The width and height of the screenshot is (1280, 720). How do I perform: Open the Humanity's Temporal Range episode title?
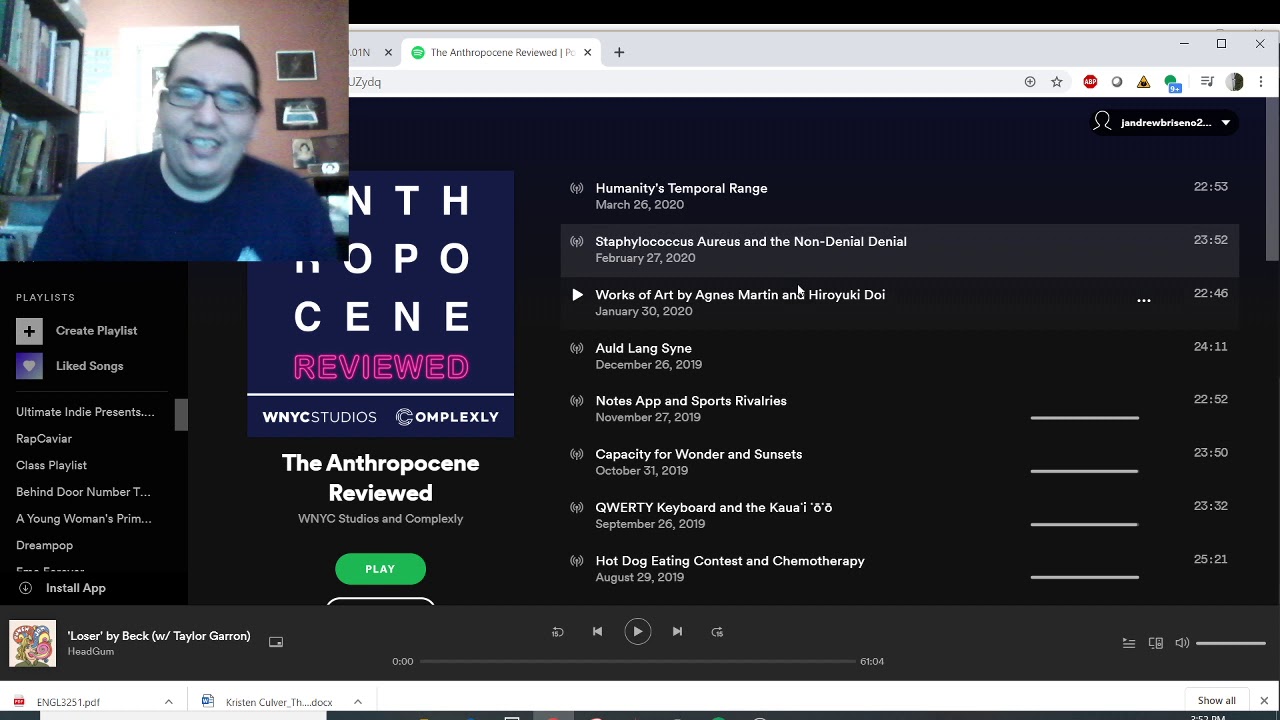point(681,188)
